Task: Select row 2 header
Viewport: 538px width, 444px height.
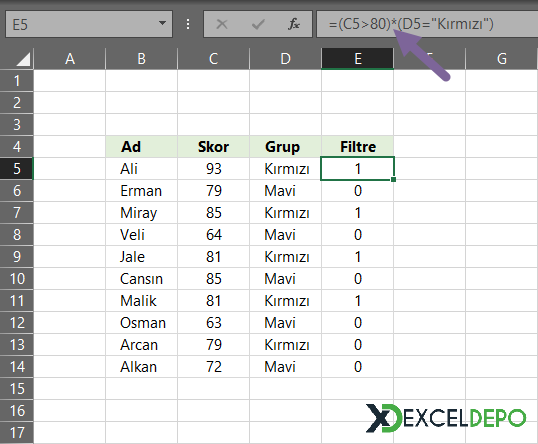Action: (16, 103)
